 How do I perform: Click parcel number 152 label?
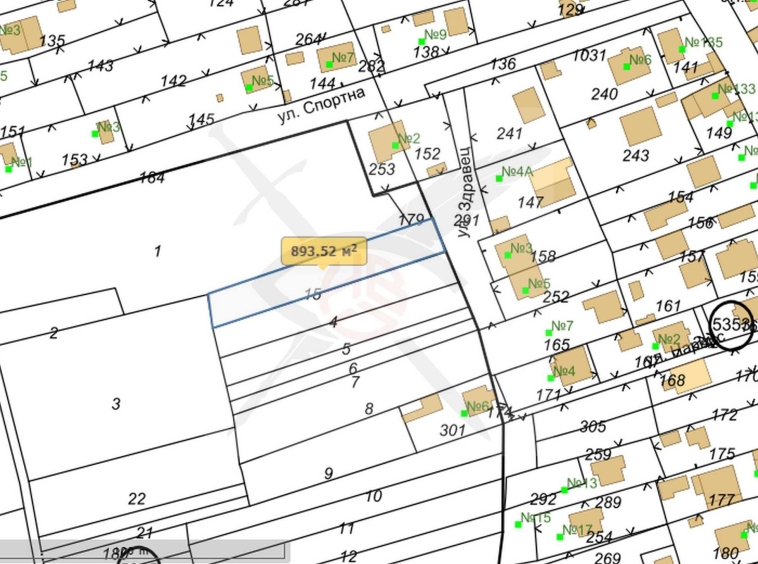point(427,154)
